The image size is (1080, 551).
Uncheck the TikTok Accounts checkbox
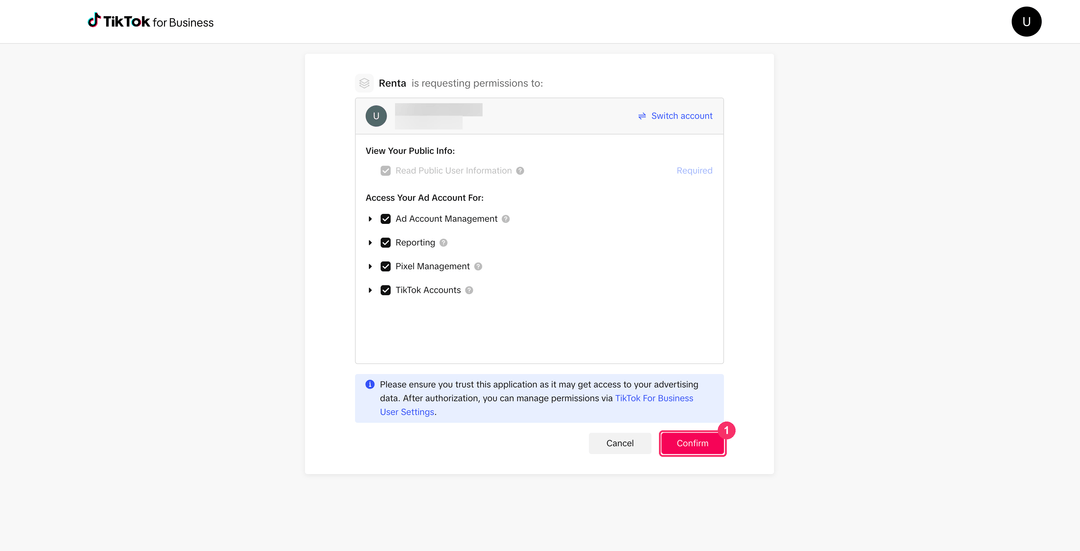click(386, 290)
